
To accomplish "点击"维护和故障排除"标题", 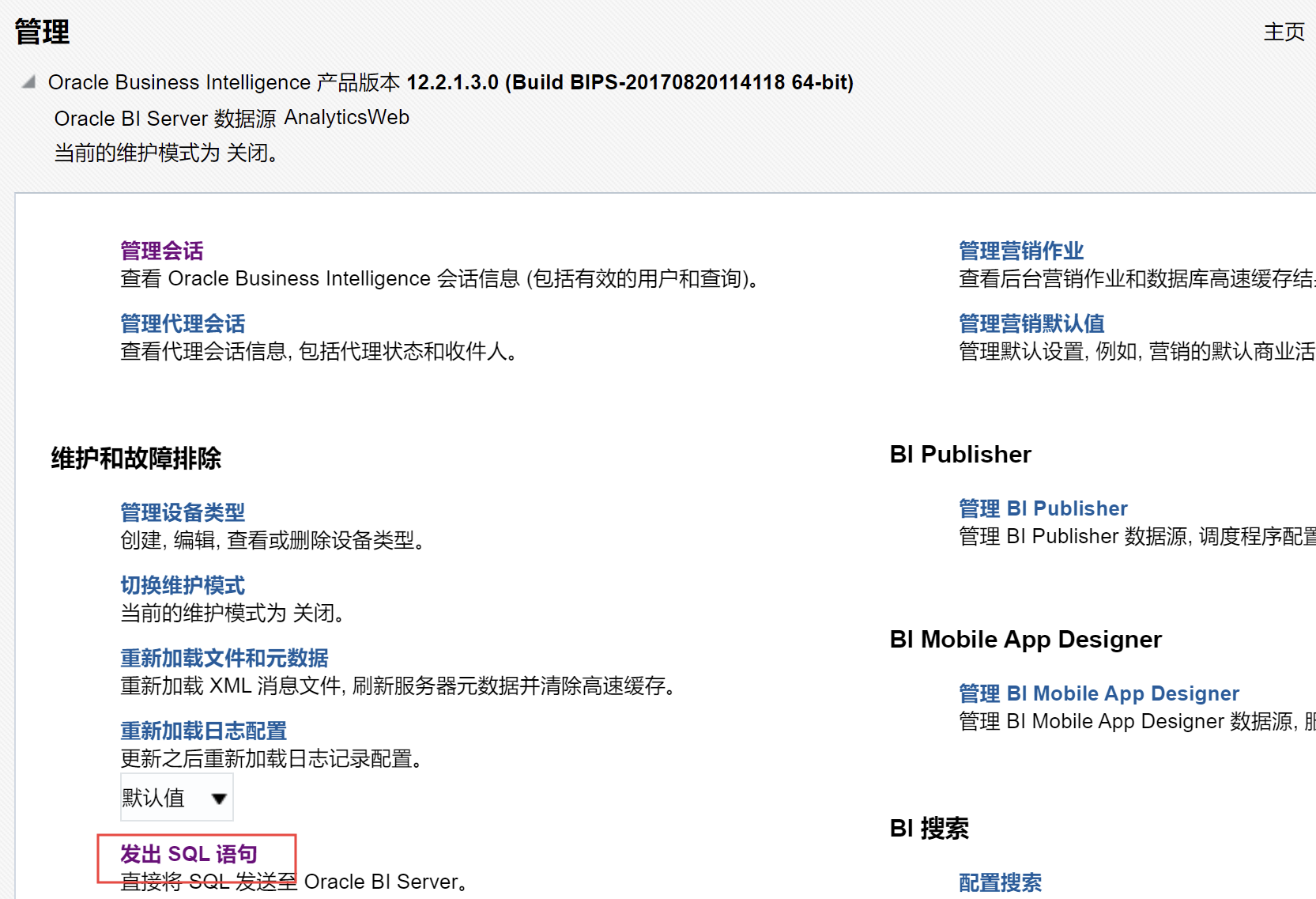I will coord(136,457).
